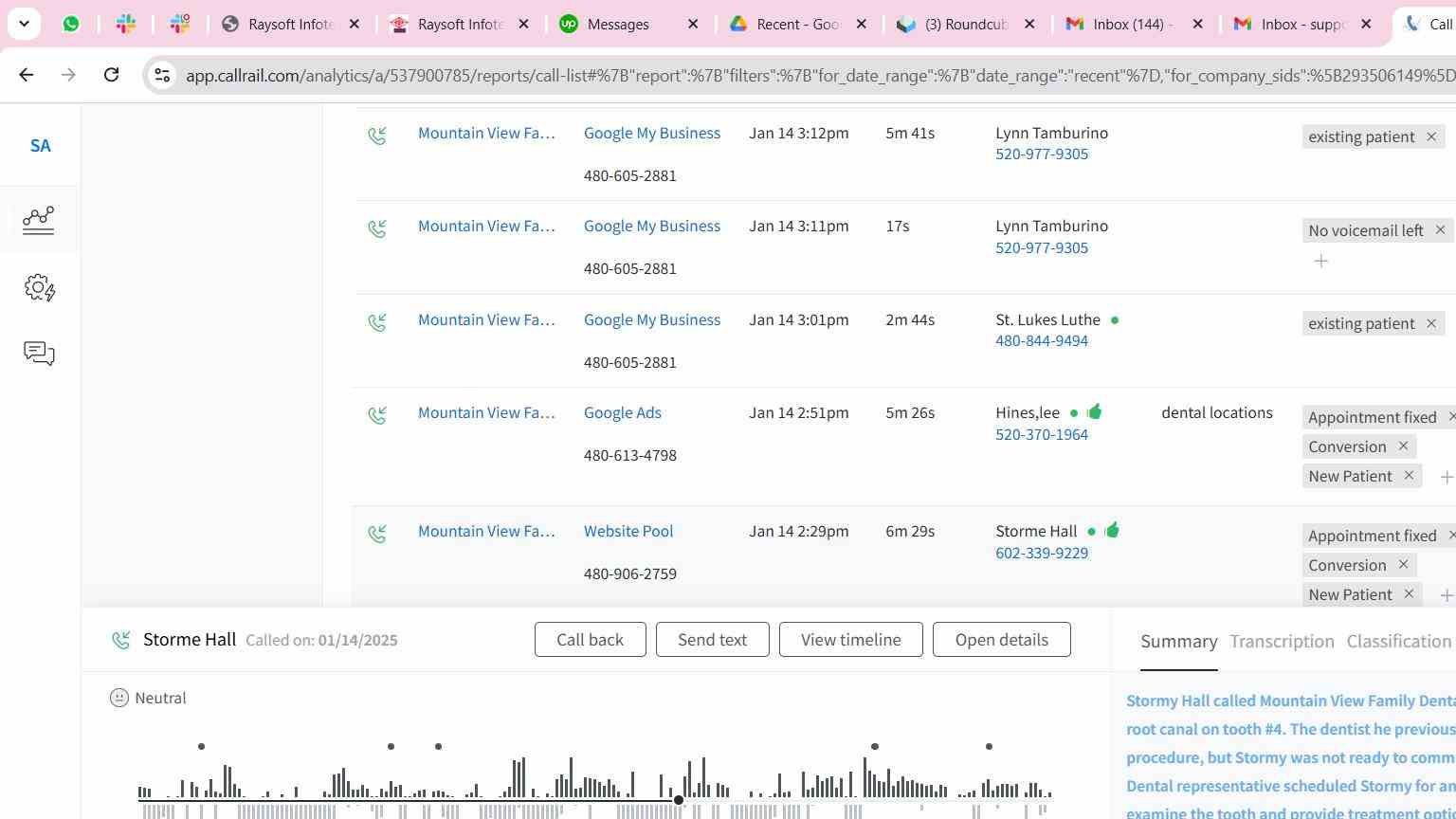Click inbound call icon for 3:11pm call

coord(377,229)
